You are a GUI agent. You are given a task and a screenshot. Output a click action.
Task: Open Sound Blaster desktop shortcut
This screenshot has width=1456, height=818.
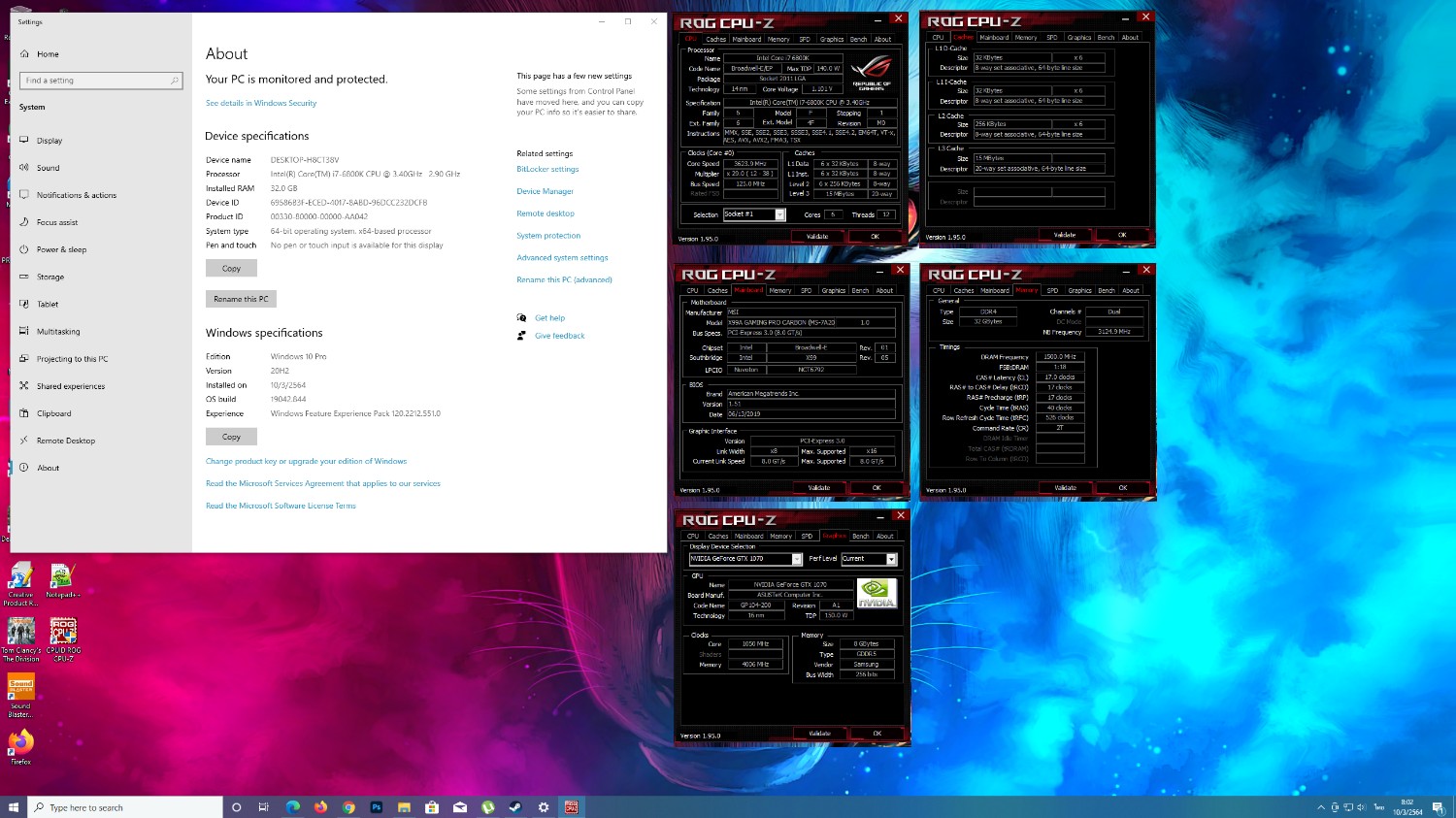tap(20, 695)
